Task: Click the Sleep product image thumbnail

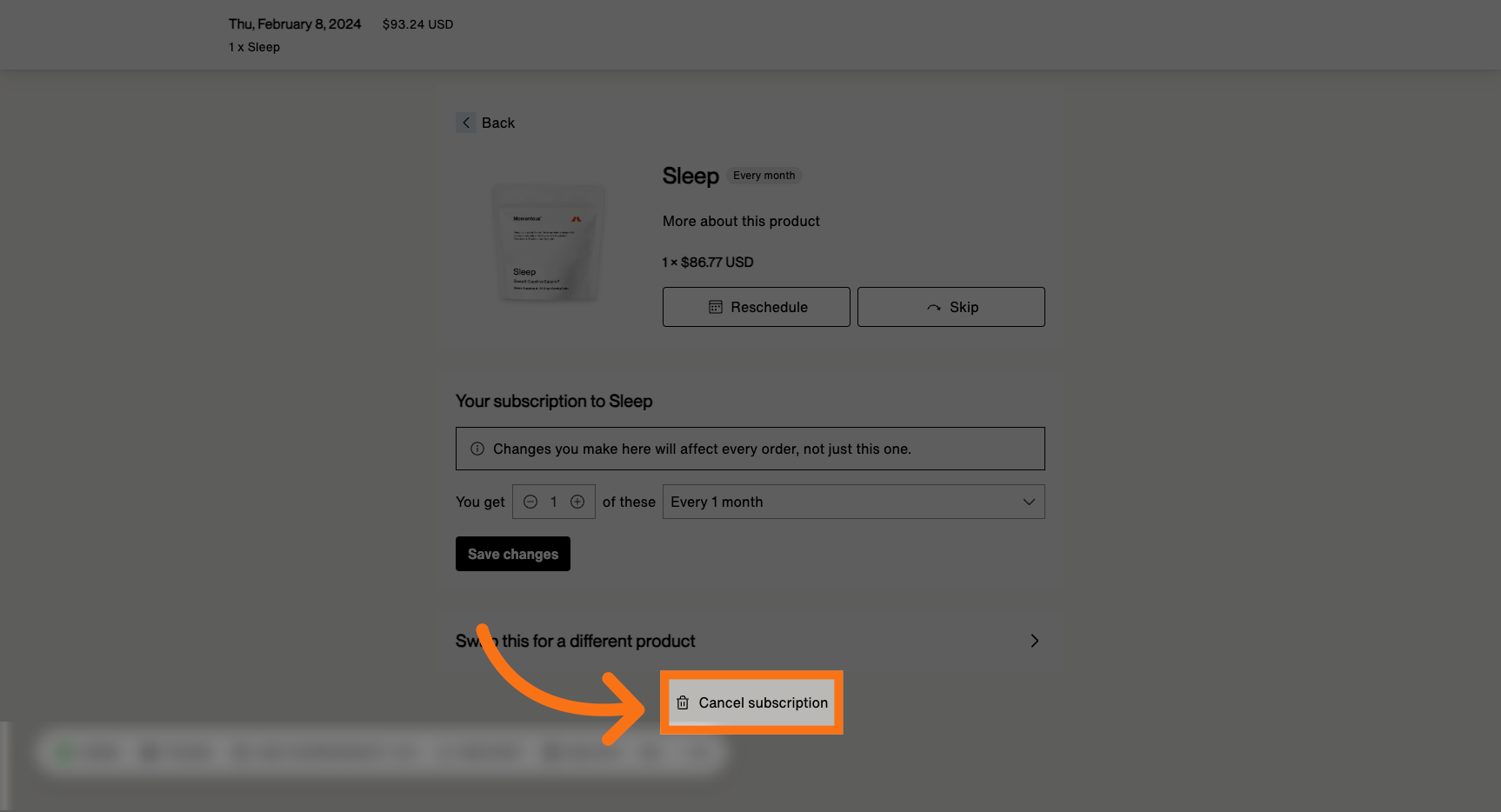Action: 548,243
